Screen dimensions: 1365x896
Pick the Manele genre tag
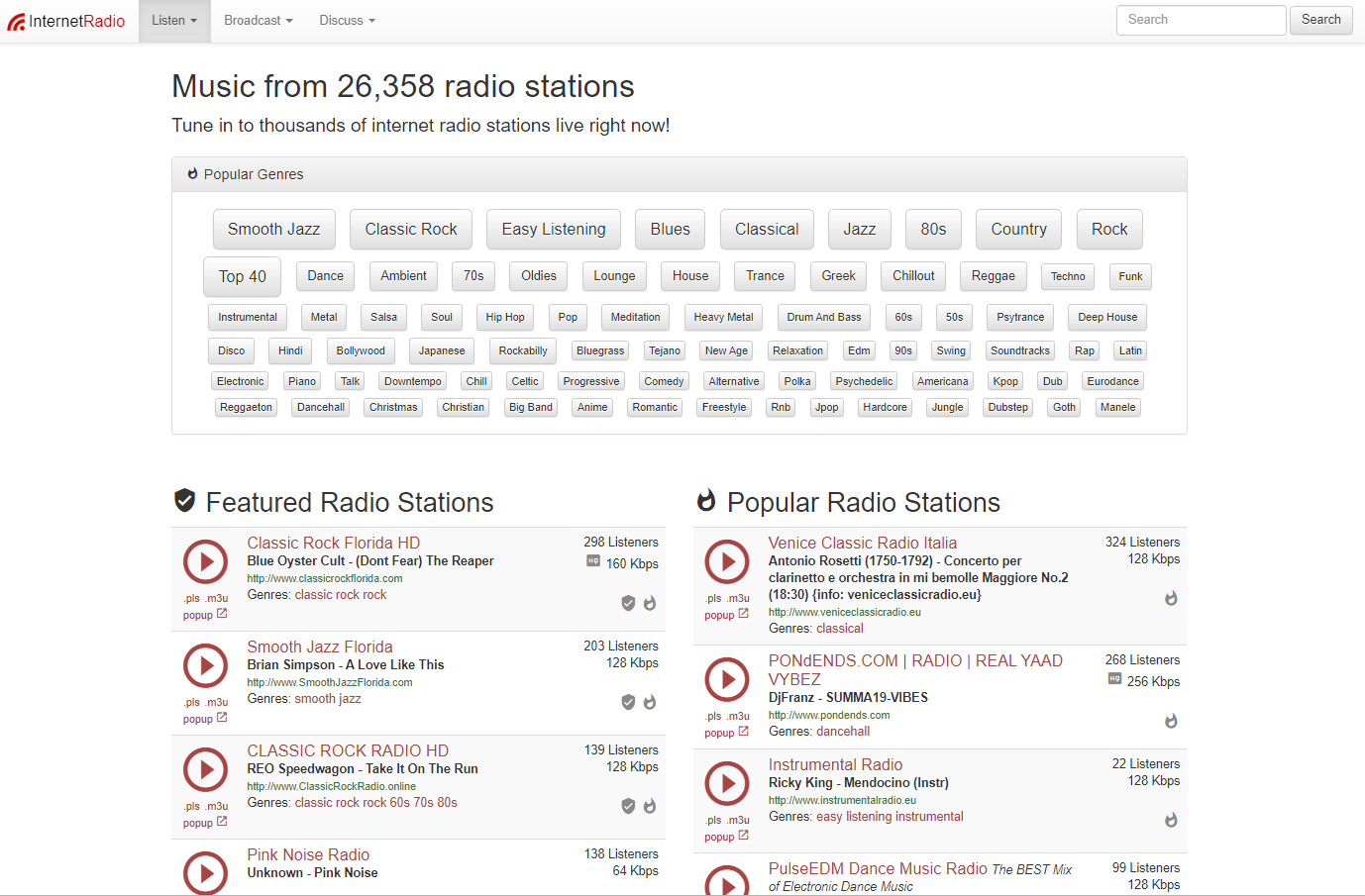coord(1117,407)
